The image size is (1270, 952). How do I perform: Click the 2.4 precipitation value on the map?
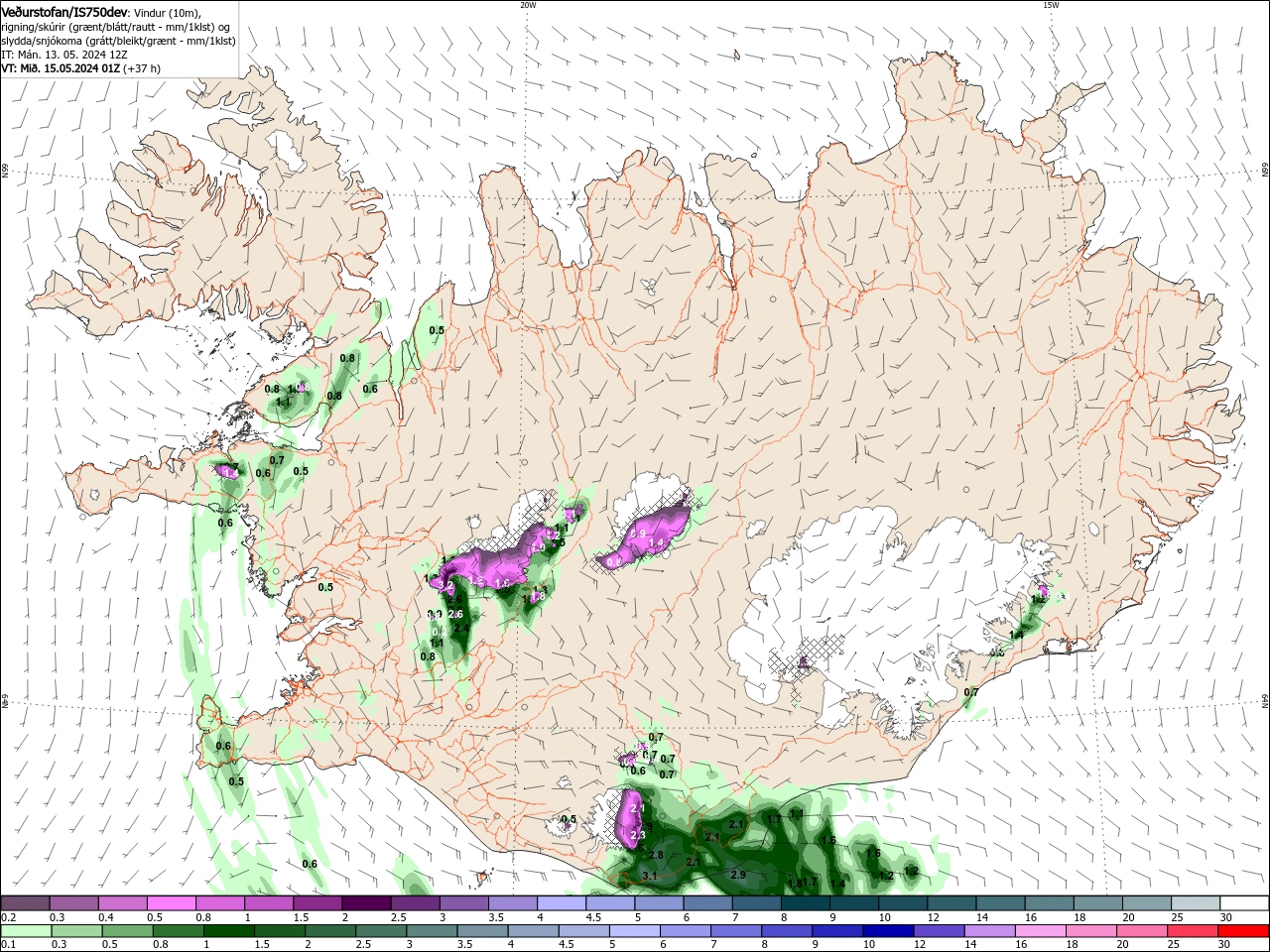tap(460, 629)
